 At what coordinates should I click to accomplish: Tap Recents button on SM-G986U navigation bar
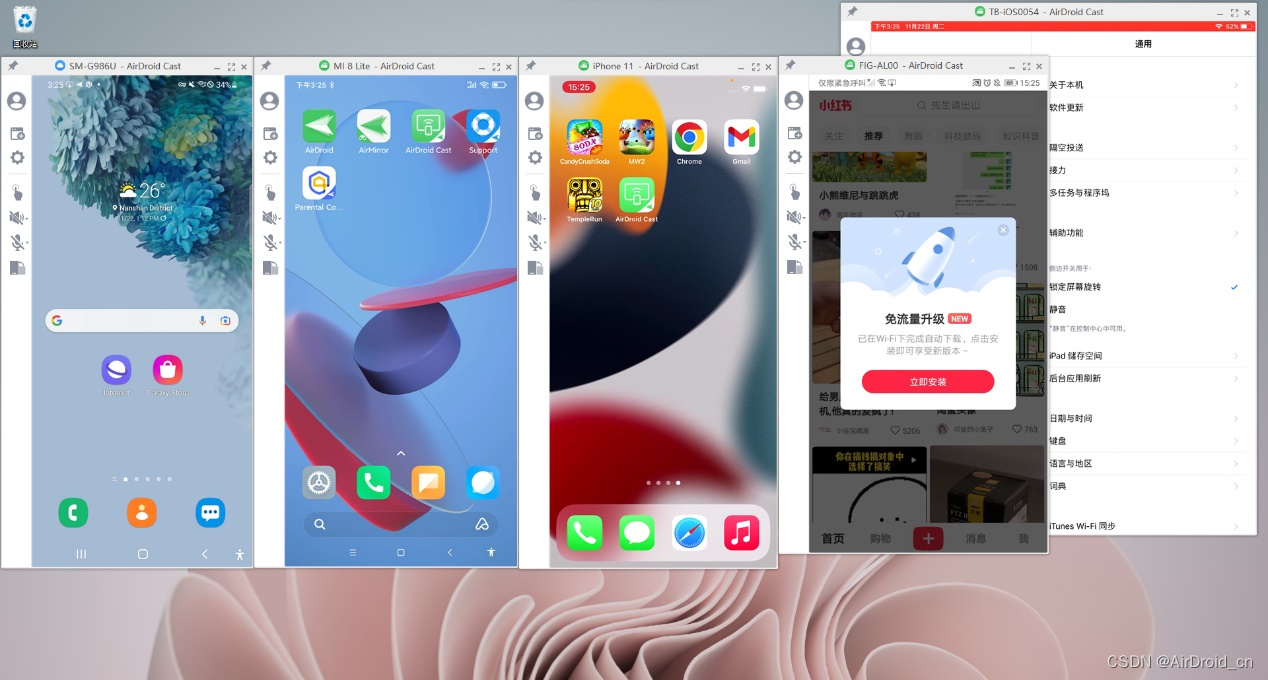point(81,554)
